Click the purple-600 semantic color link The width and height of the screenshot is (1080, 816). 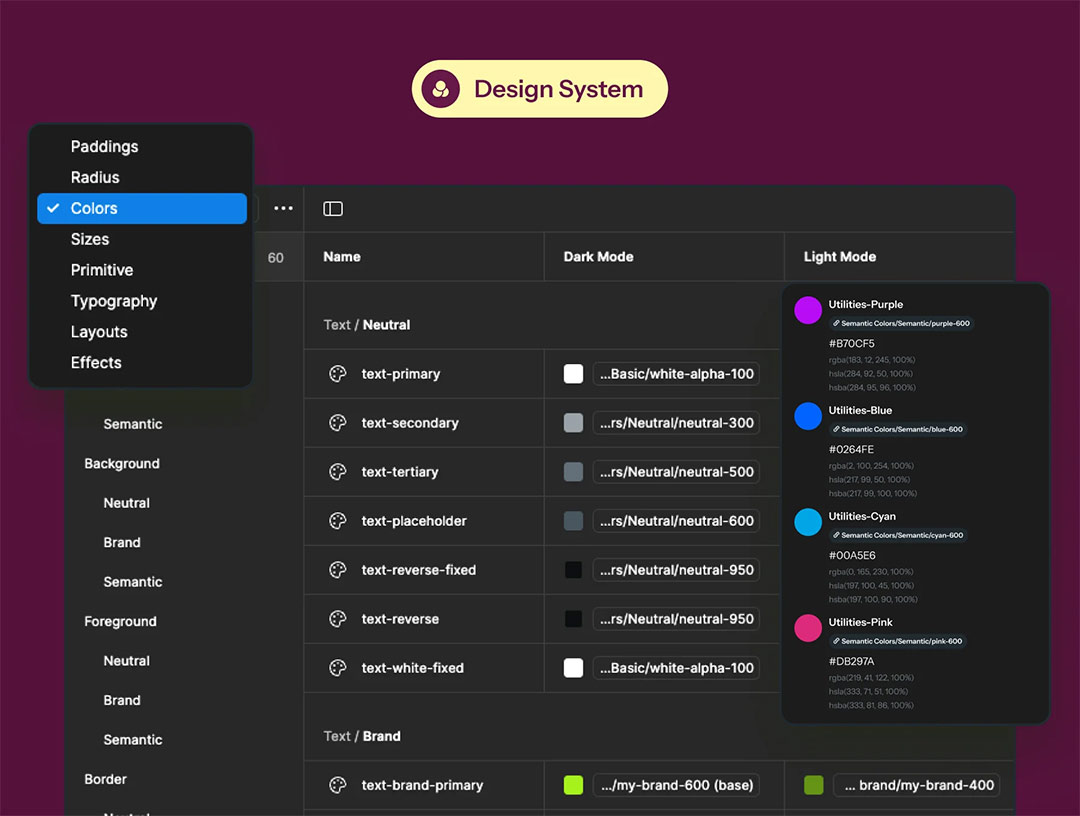(x=901, y=323)
